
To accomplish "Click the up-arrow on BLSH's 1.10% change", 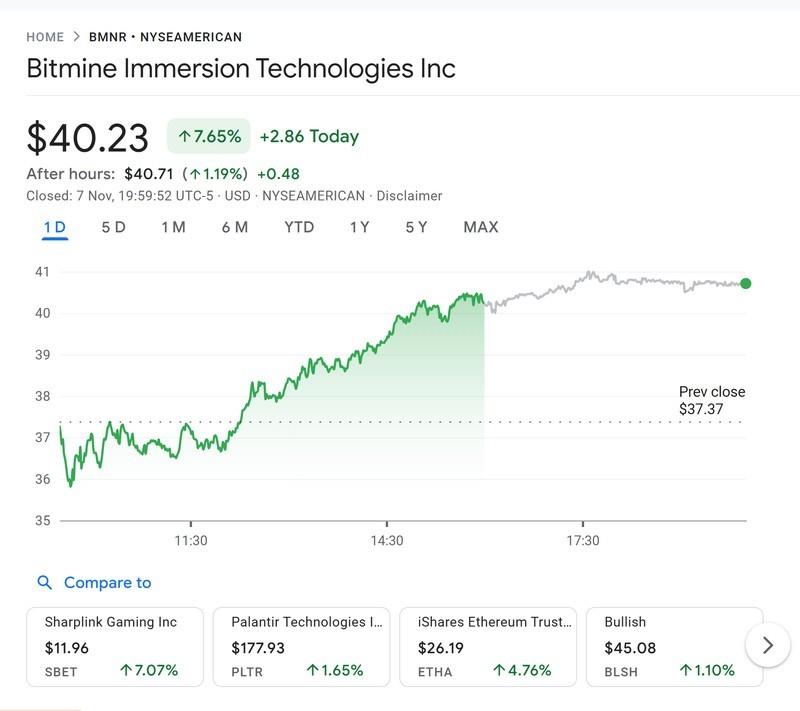I will (686, 671).
